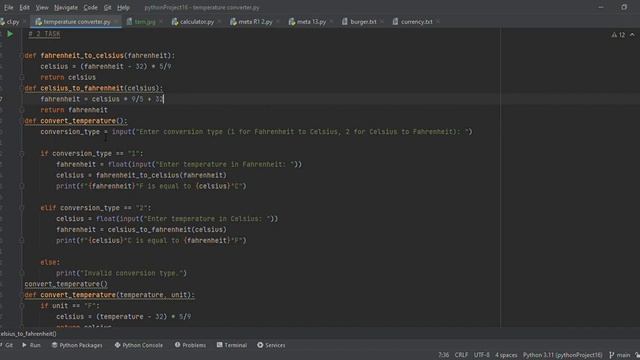Close the meta 13.py tab
Screen dimensions: 640x360
click(331, 22)
